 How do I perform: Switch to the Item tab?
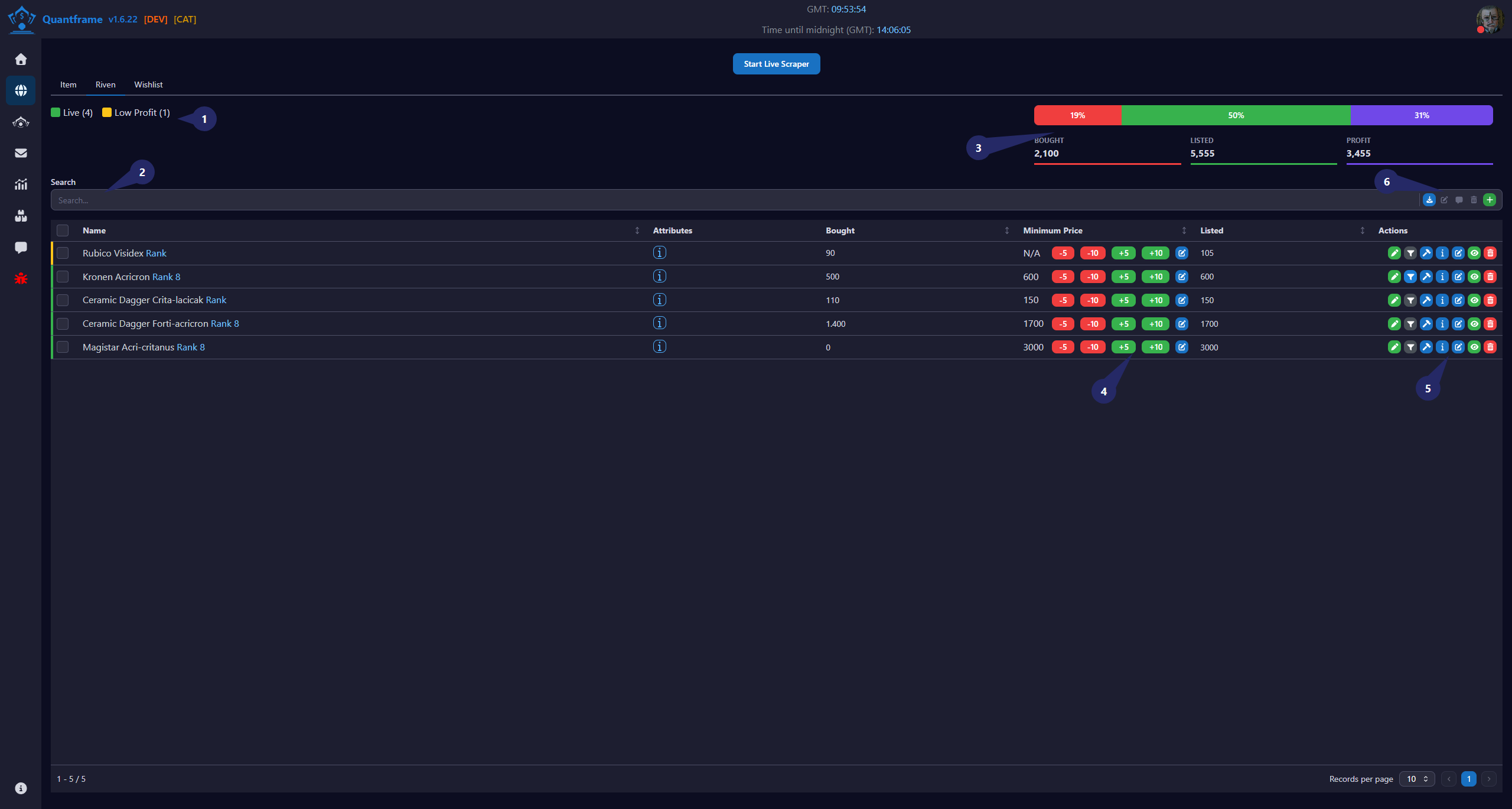coord(68,85)
